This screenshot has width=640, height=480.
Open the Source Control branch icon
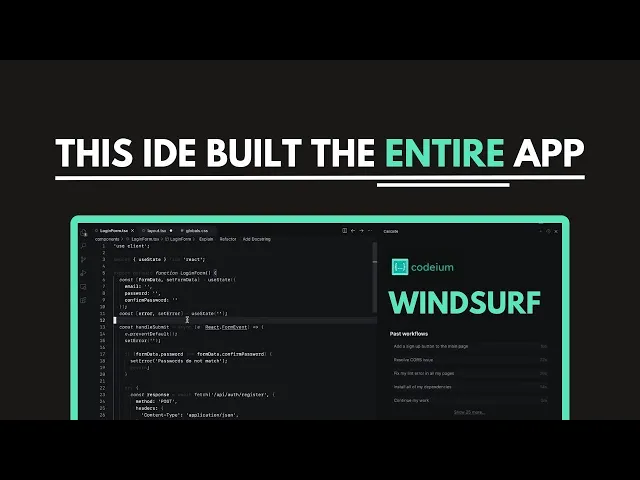[x=84, y=260]
